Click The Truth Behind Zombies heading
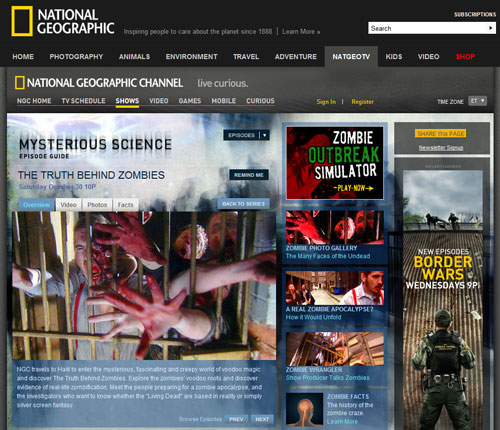 (x=91, y=175)
